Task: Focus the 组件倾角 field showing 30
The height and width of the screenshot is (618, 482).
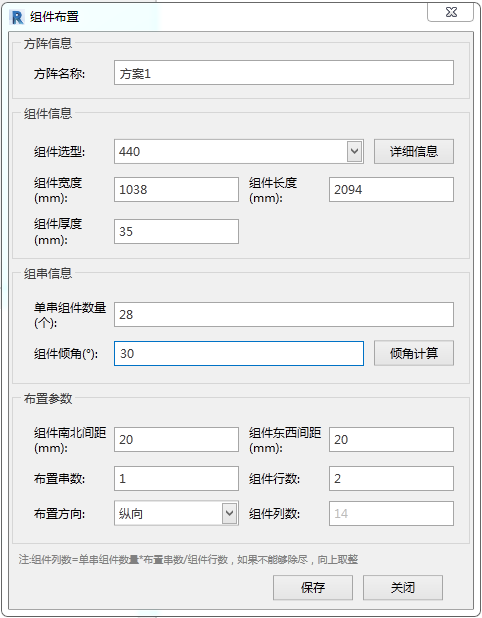Action: [239, 354]
